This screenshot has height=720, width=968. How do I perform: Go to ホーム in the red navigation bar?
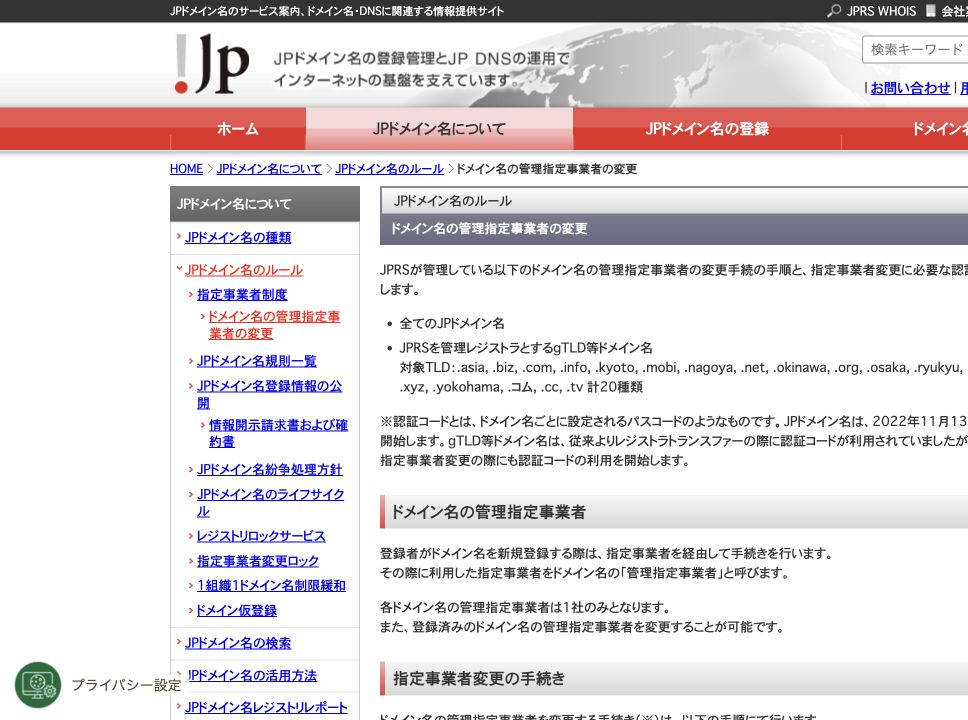(x=238, y=128)
